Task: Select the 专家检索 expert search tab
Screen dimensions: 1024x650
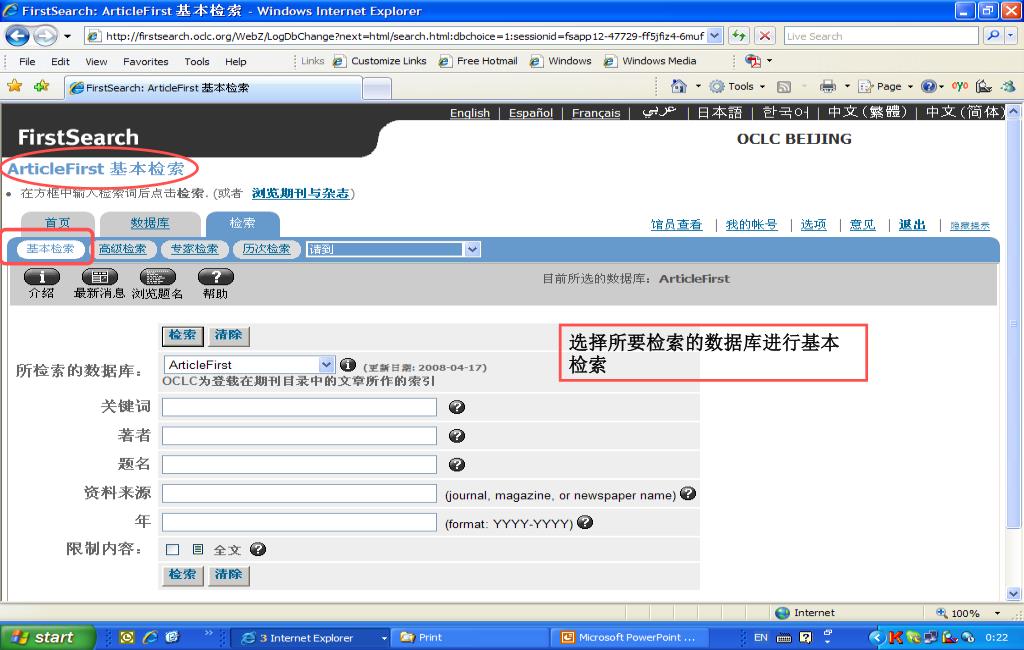Action: click(195, 249)
